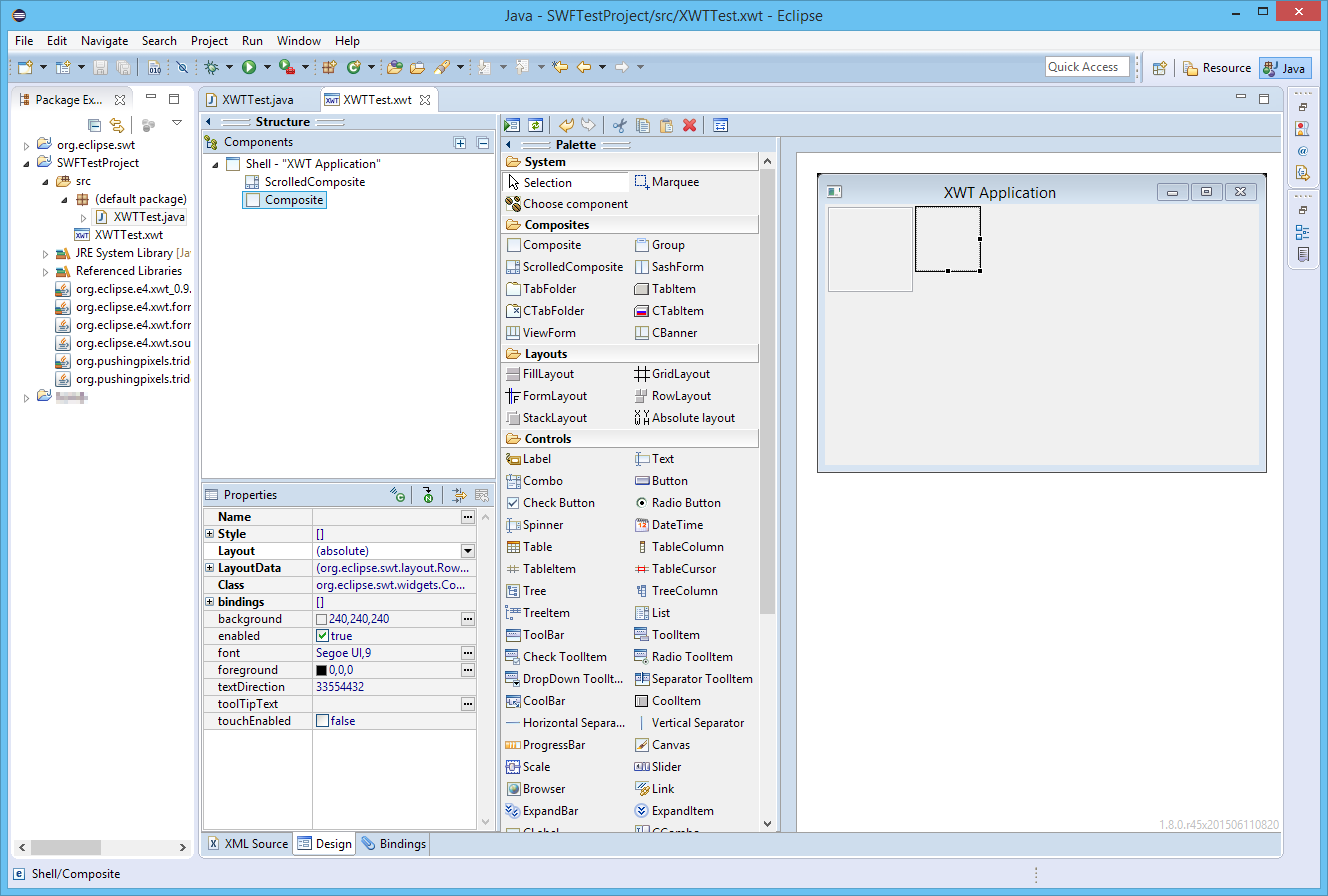Pick the Canvas control in Palette
The image size is (1328, 896).
tap(662, 745)
